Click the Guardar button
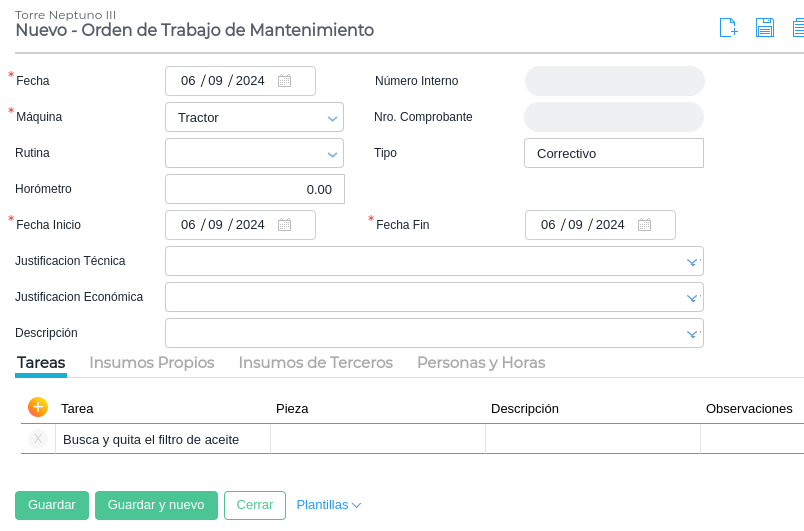Viewport: 804px width, 531px height. 52,505
